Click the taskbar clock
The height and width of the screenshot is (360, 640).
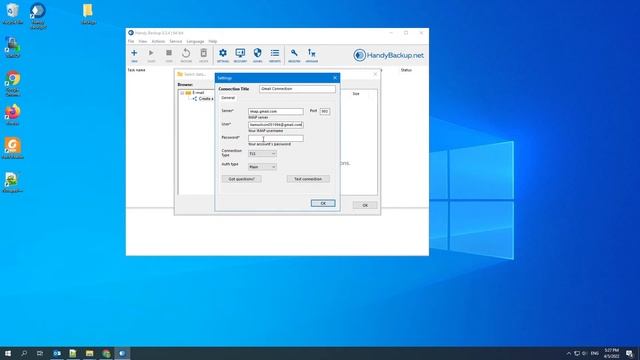[x=611, y=353]
